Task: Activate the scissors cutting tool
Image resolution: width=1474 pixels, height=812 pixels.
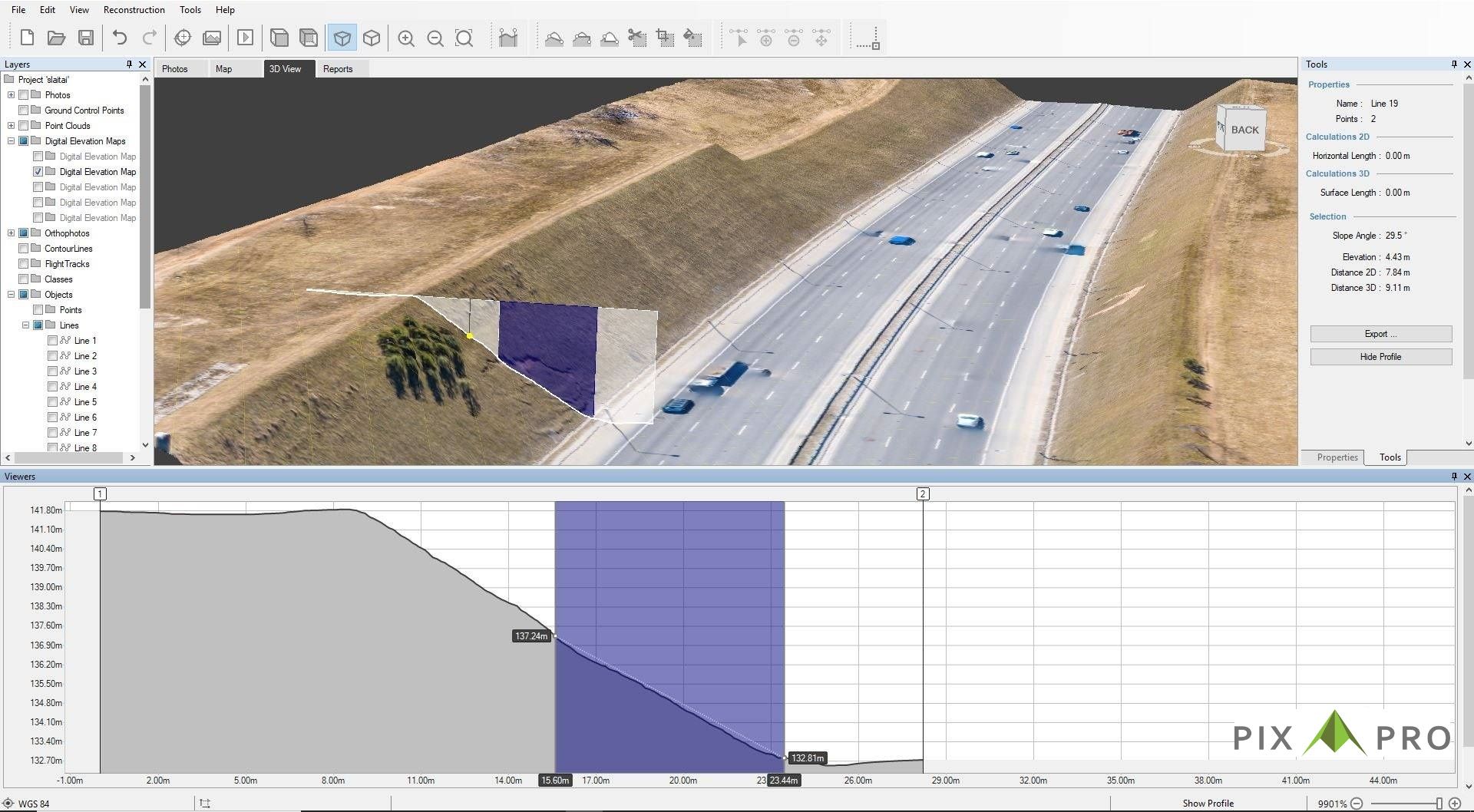Action: pyautogui.click(x=636, y=37)
